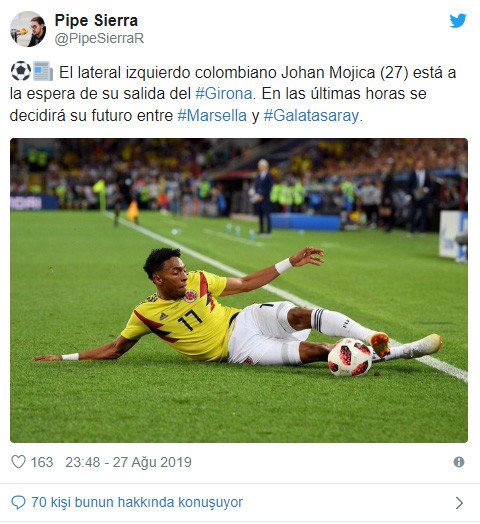Like the tweet with heart icon
Screen dimensions: 480x524
tap(18, 462)
